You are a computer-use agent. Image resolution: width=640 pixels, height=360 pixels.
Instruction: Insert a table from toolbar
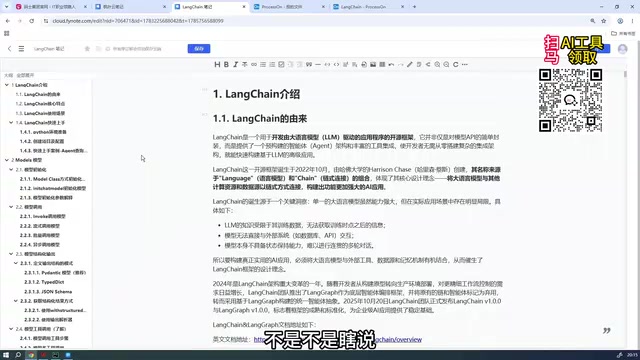pos(382,64)
